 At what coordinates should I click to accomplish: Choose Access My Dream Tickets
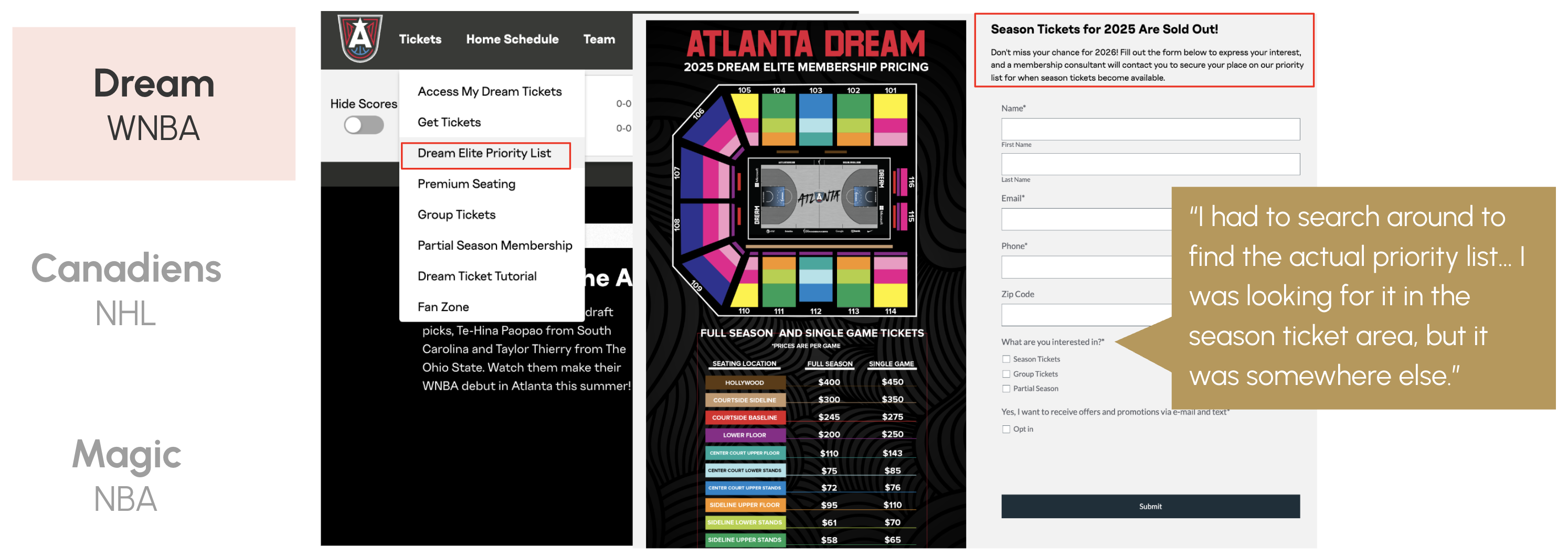pyautogui.click(x=489, y=92)
